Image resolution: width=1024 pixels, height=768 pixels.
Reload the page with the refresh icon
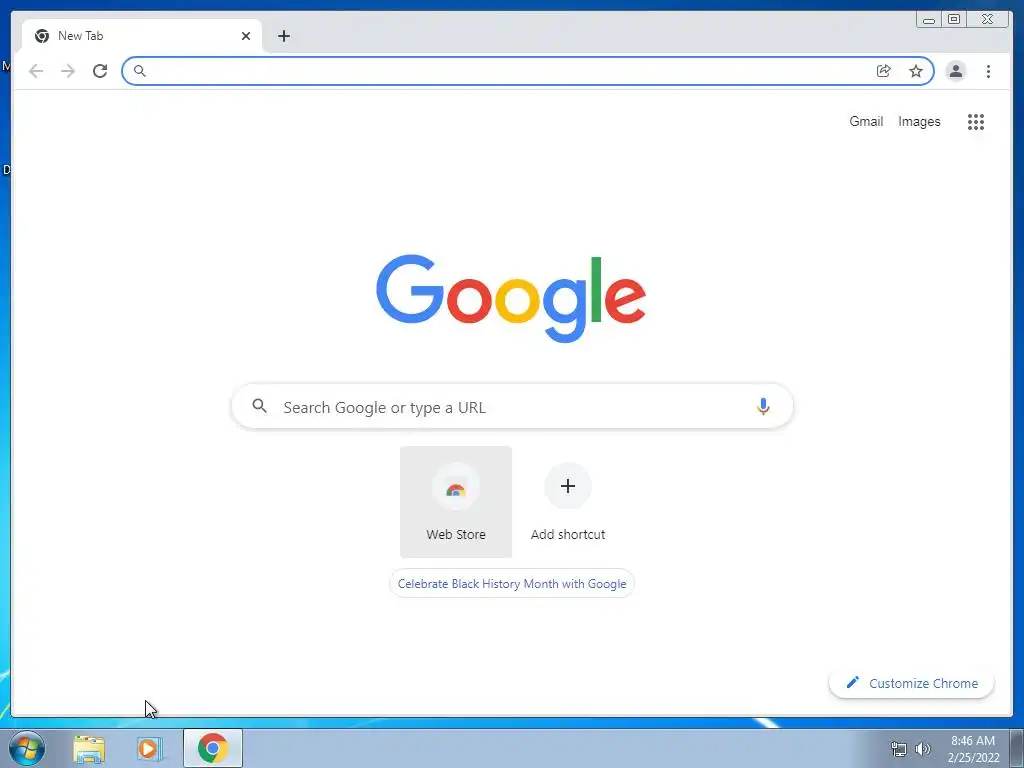tap(100, 71)
